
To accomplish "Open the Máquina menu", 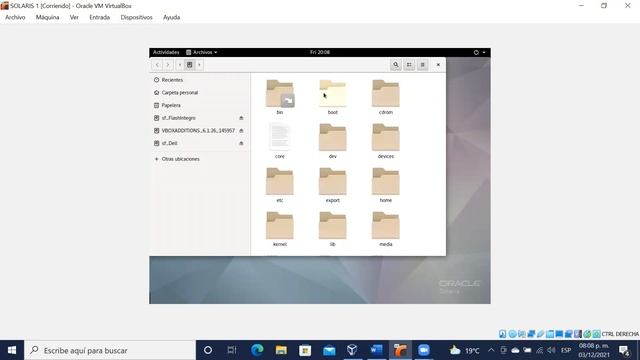I will click(x=47, y=17).
